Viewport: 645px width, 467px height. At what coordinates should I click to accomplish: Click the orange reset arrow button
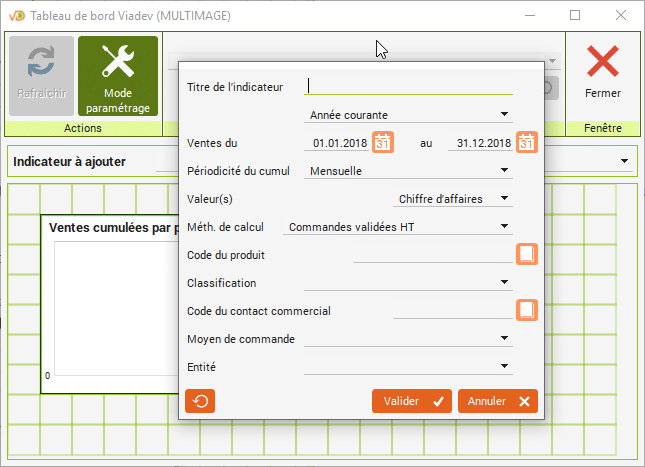[x=200, y=401]
